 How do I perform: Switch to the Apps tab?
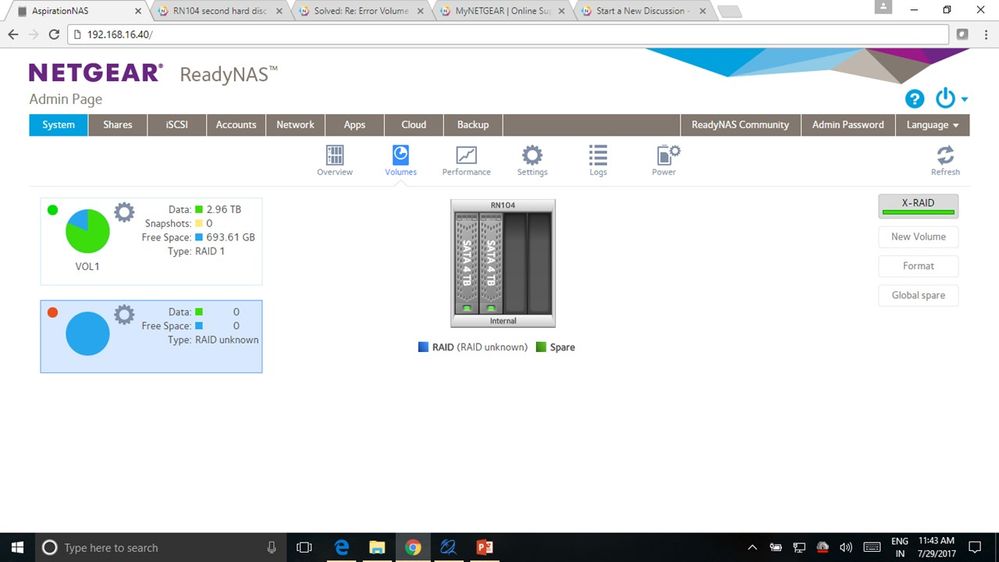[x=354, y=125]
